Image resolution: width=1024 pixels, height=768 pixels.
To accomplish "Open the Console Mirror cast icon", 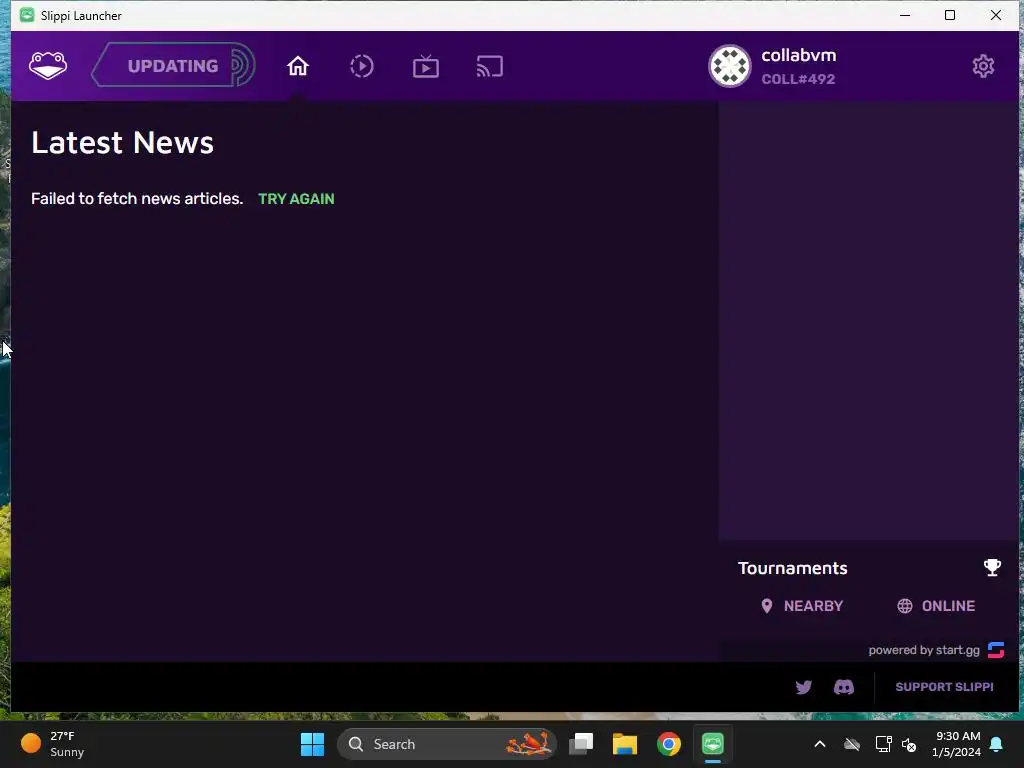I will (x=490, y=66).
